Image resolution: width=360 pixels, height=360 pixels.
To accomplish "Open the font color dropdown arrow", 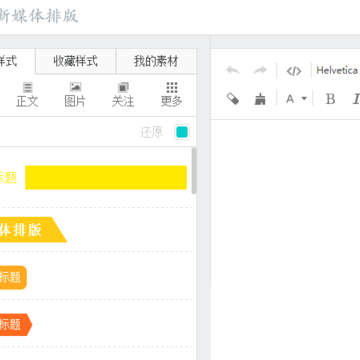I will tap(304, 99).
